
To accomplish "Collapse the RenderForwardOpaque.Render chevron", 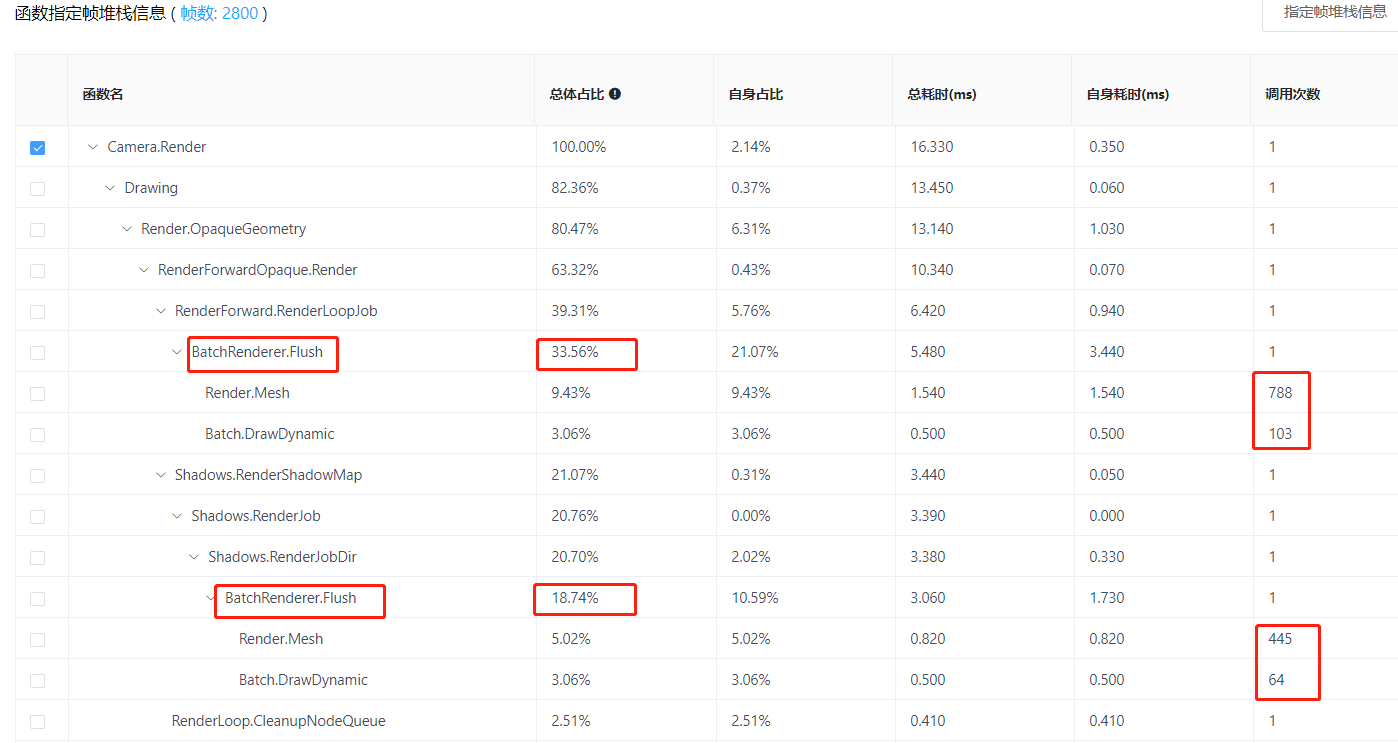I will coord(144,270).
